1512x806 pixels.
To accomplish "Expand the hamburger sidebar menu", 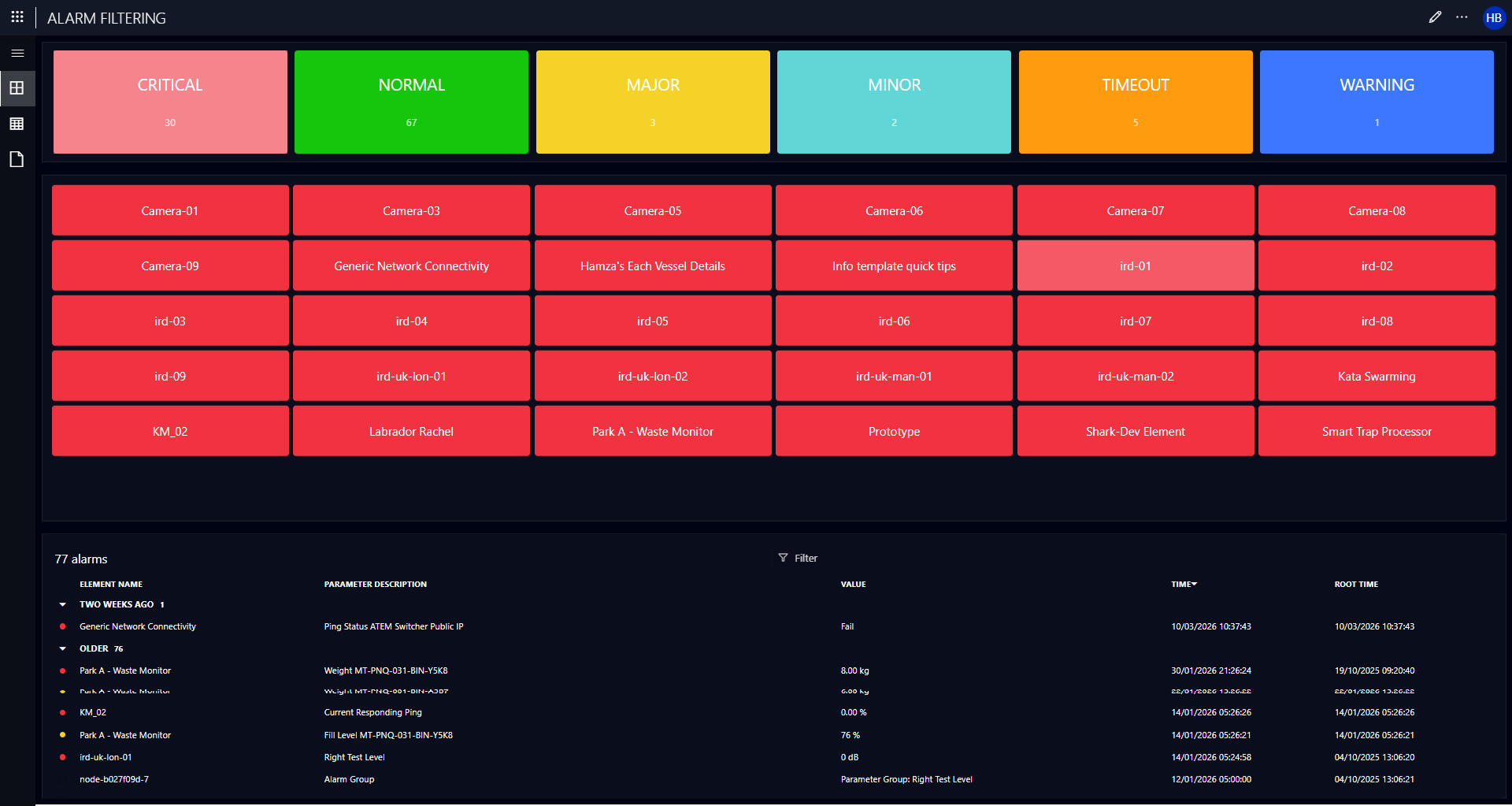I will coord(17,53).
